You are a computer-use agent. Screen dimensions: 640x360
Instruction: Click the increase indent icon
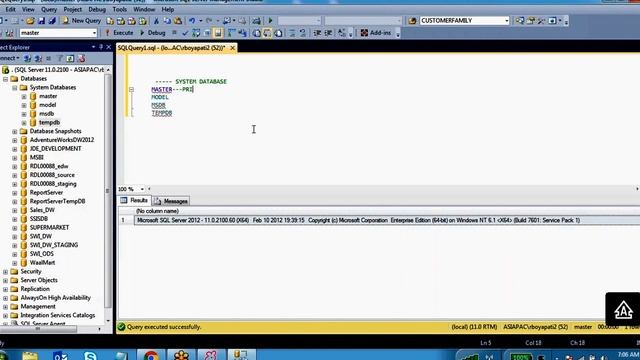328,33
